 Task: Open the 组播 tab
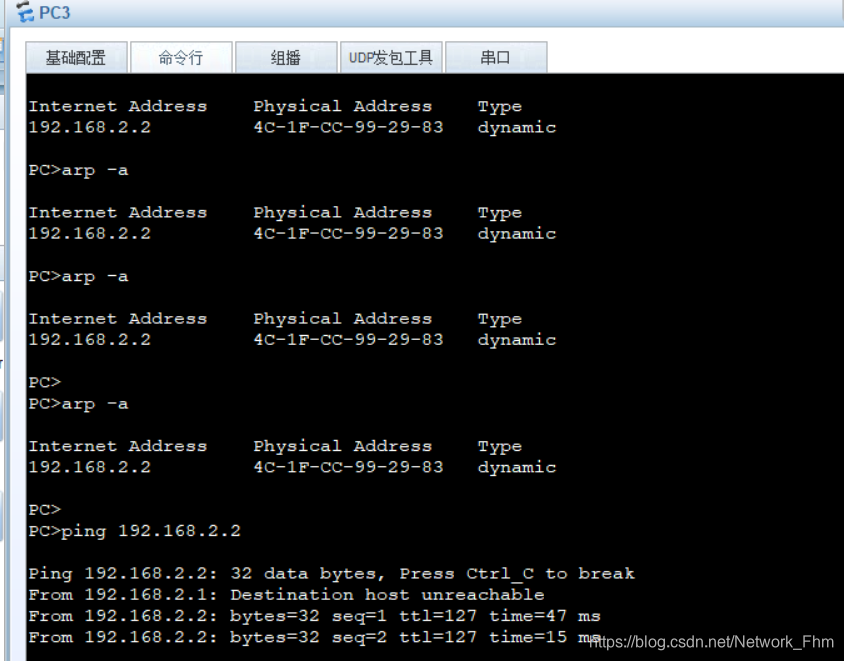(286, 57)
